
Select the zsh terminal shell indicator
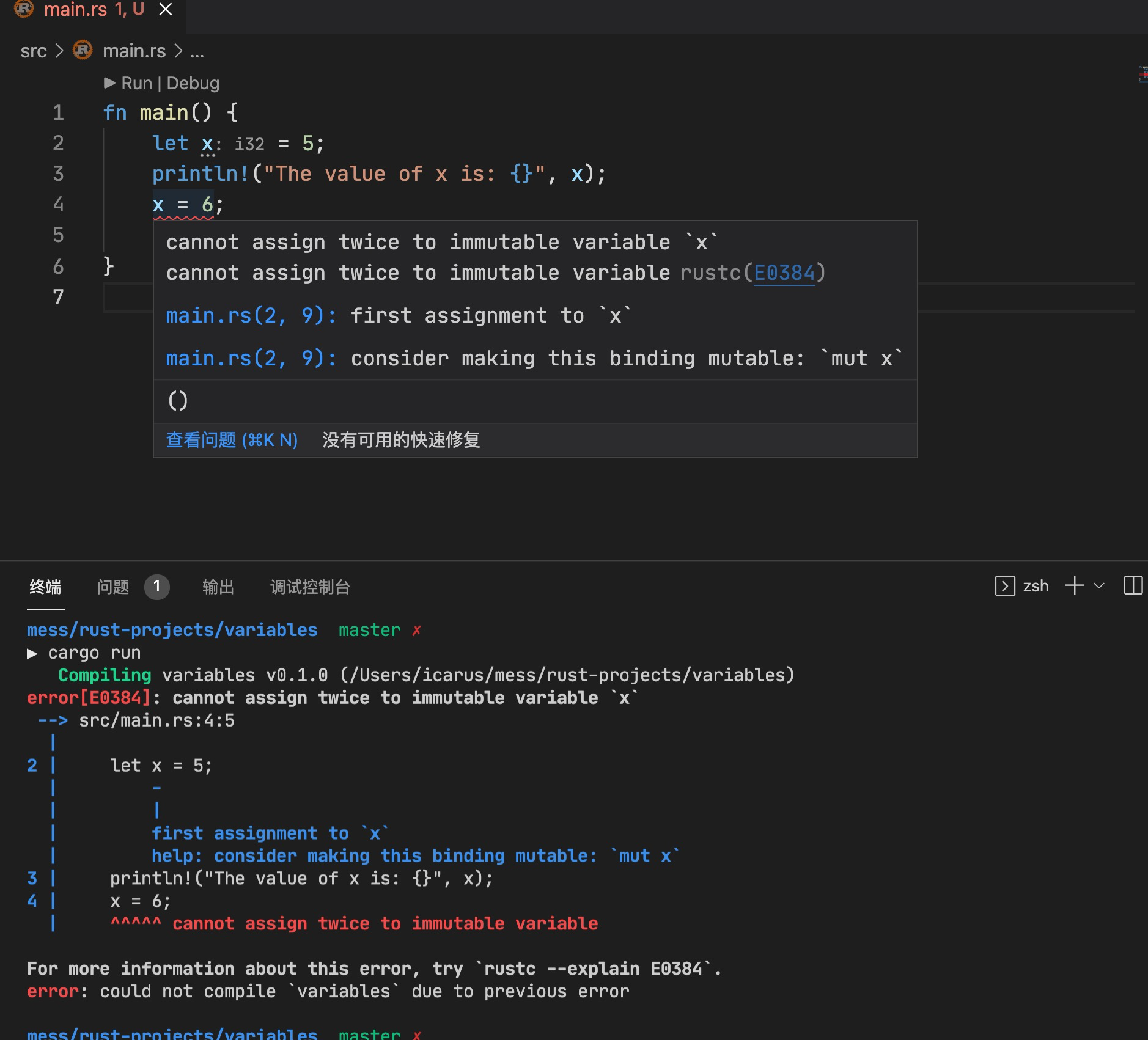point(1021,586)
